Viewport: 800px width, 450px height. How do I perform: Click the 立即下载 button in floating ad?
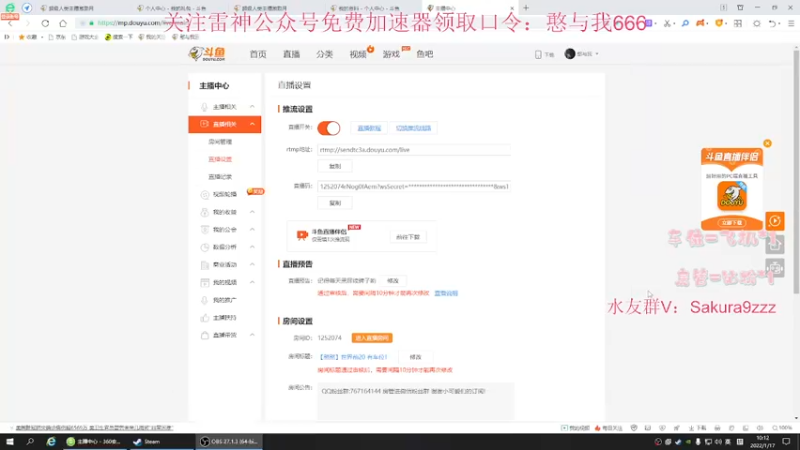[x=732, y=223]
